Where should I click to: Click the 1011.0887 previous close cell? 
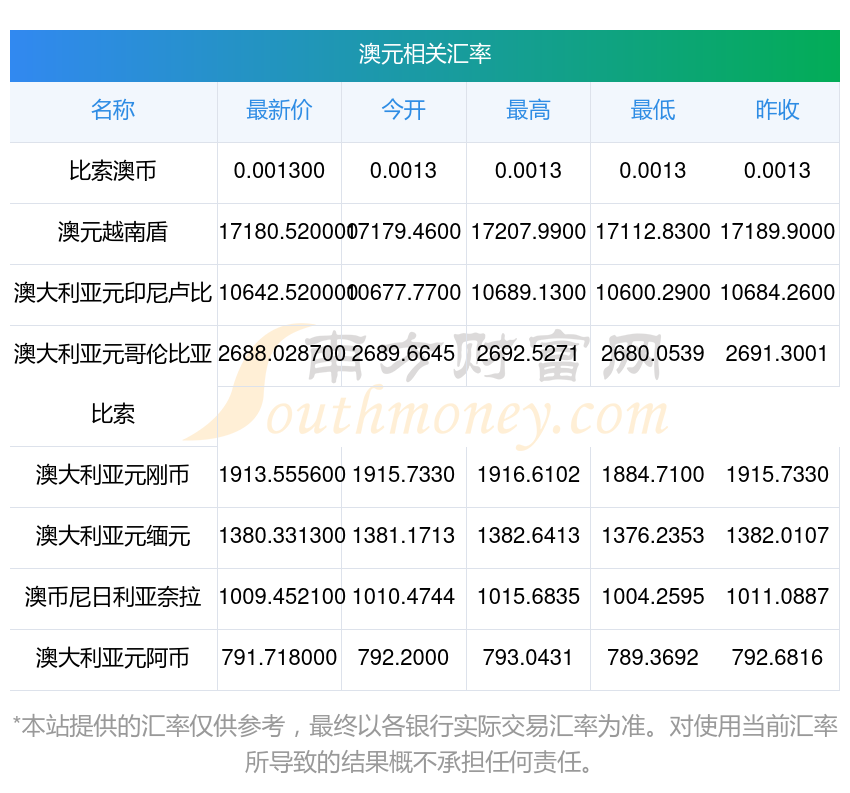tap(777, 597)
